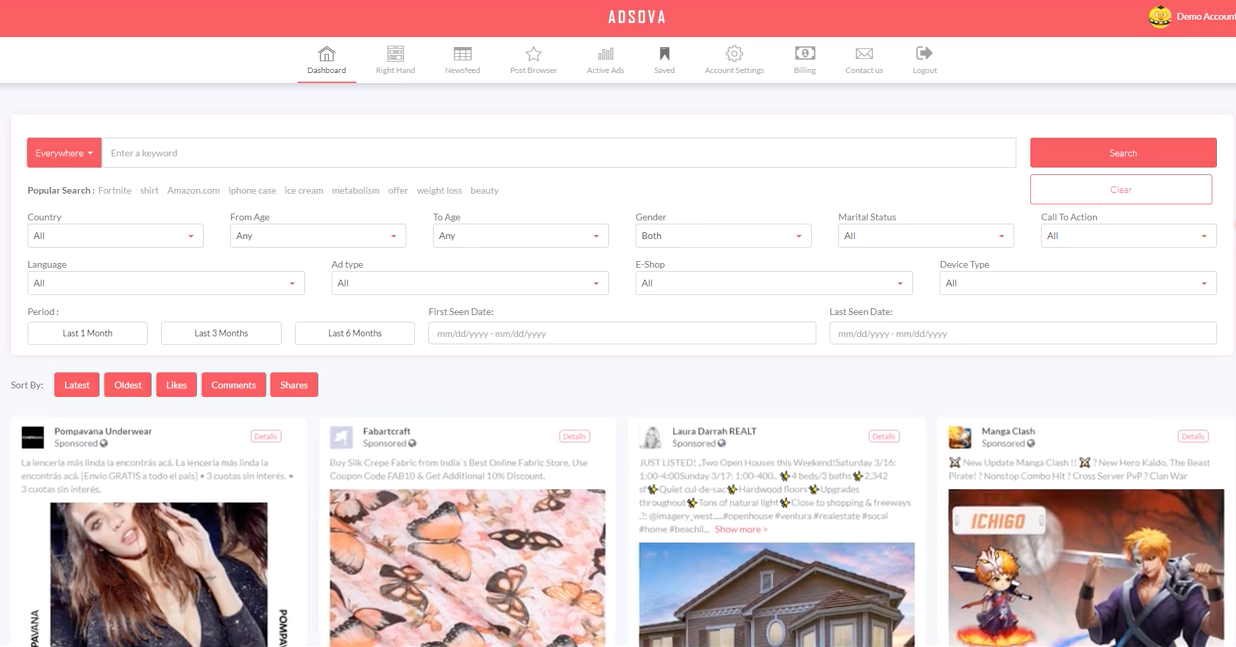This screenshot has height=647, width=1236.
Task: Click the Amazon.com popular search term
Action: click(x=193, y=190)
